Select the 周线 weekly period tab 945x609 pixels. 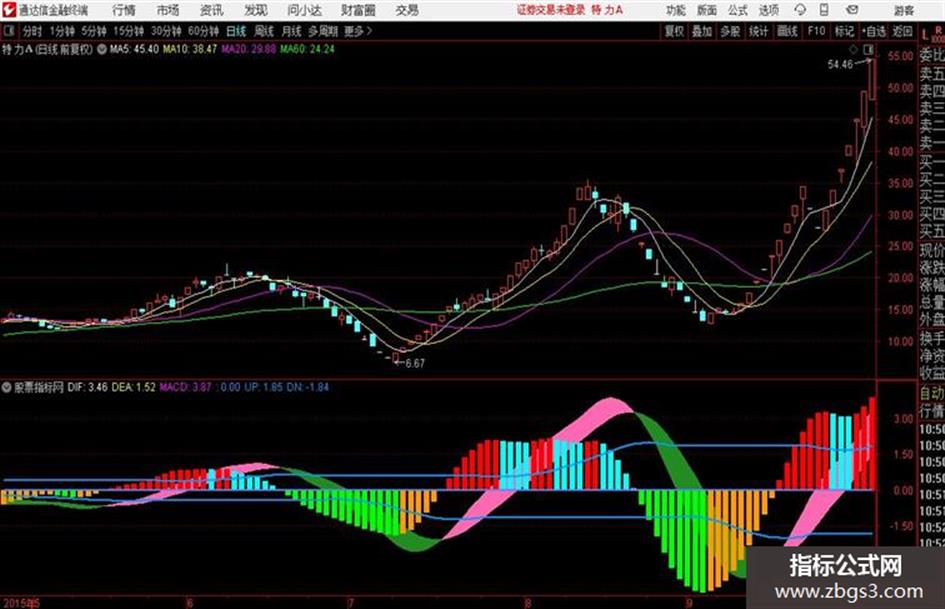coord(264,31)
